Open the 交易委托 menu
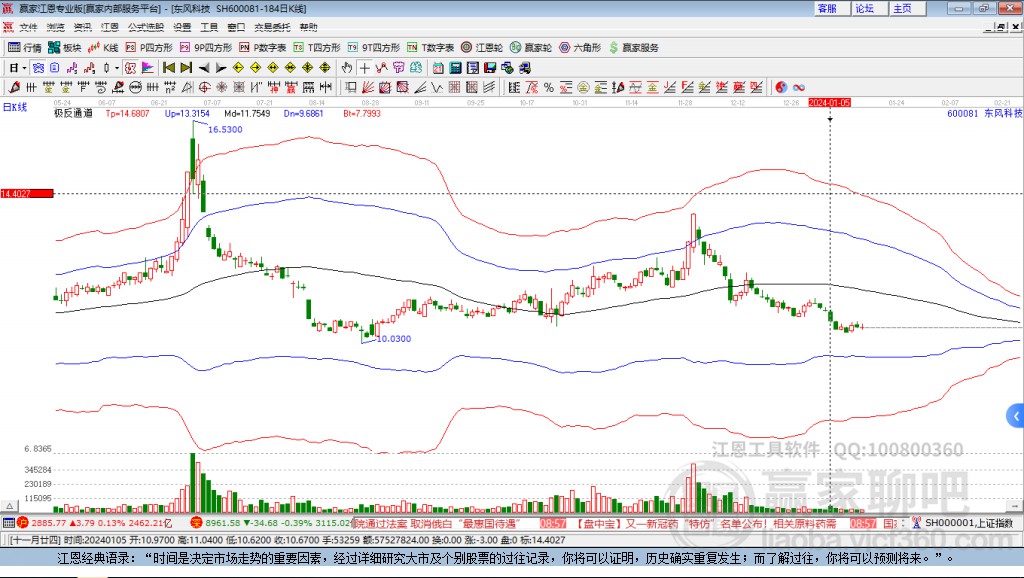Screen dimensions: 1024x578 click(x=272, y=27)
